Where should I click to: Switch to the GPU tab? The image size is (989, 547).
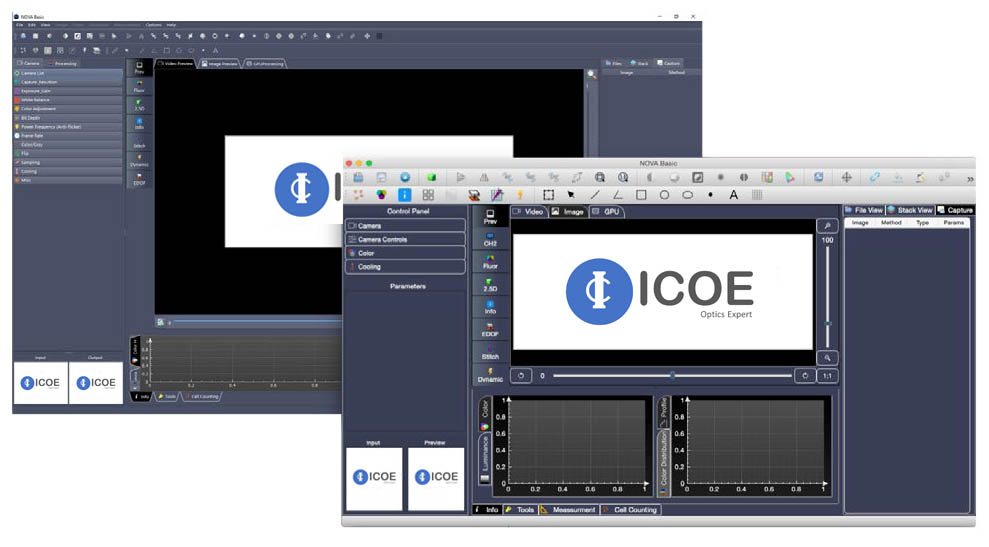click(607, 211)
